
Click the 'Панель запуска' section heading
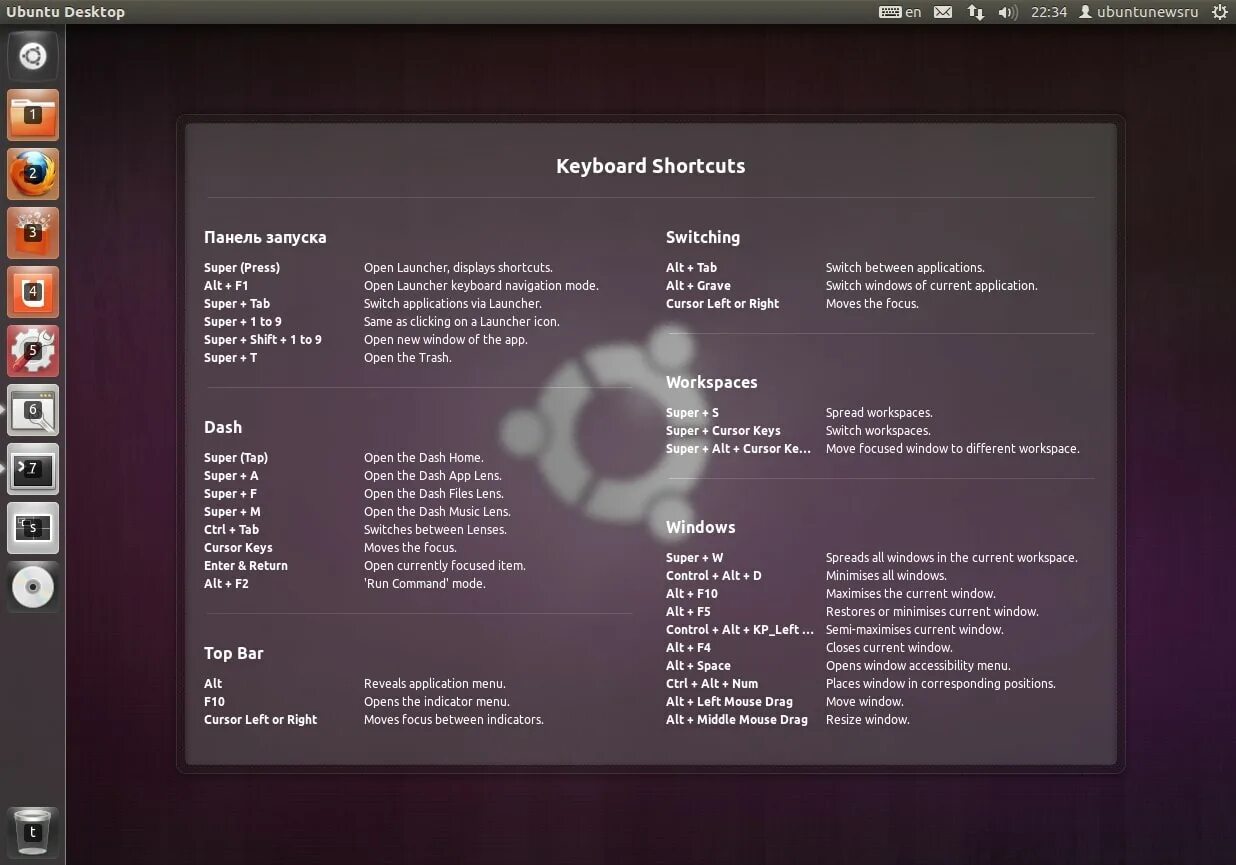pos(265,238)
